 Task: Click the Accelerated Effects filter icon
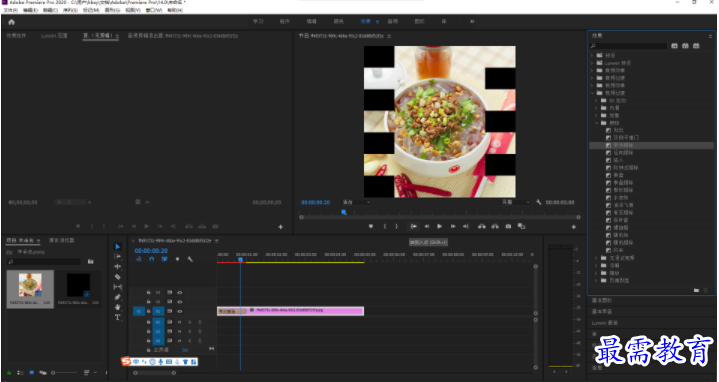[x=674, y=46]
